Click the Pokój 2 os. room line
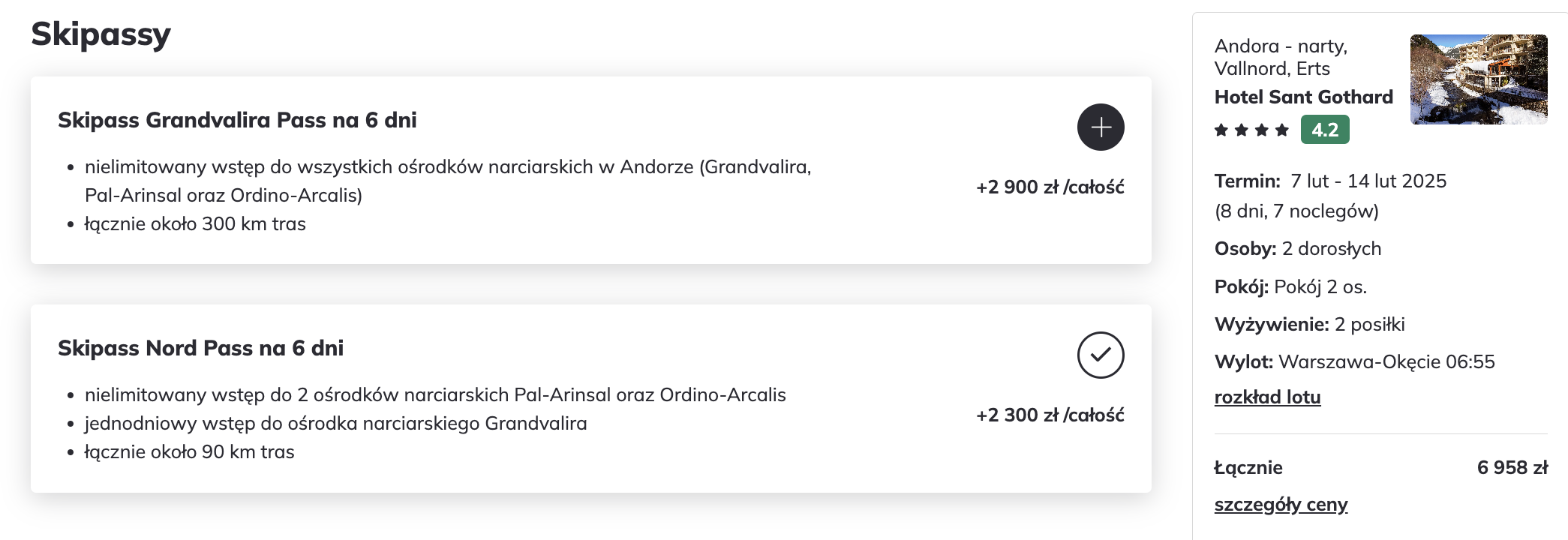This screenshot has width=1568, height=540. (x=1290, y=287)
